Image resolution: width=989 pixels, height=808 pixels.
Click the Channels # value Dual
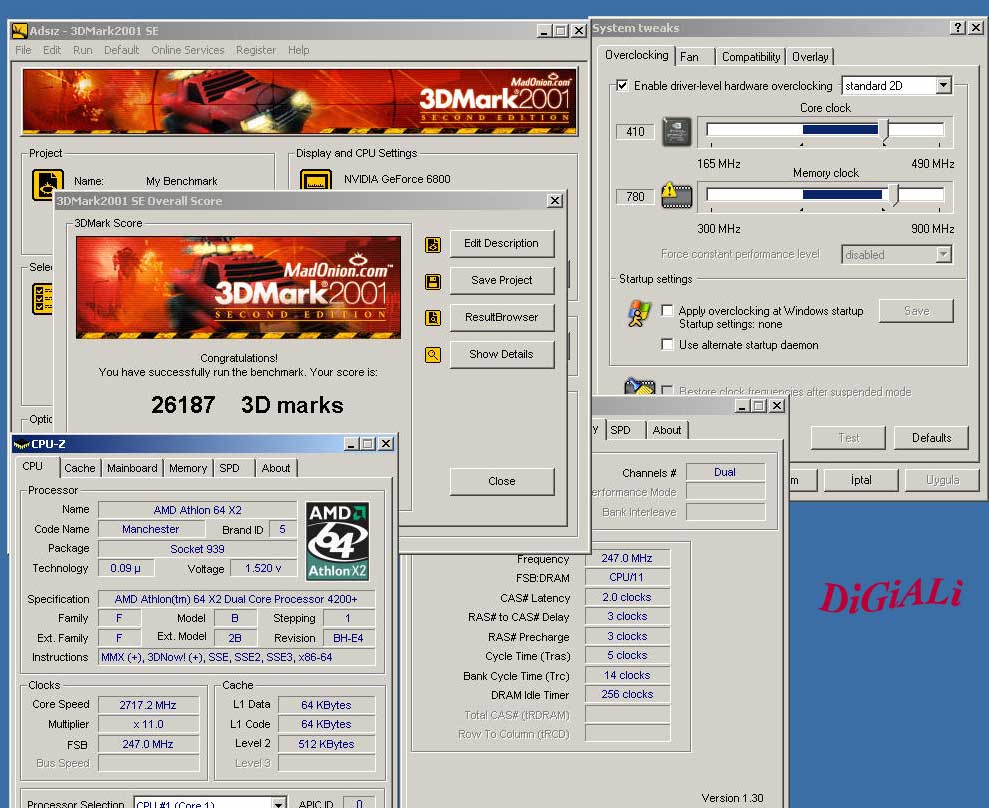point(725,472)
